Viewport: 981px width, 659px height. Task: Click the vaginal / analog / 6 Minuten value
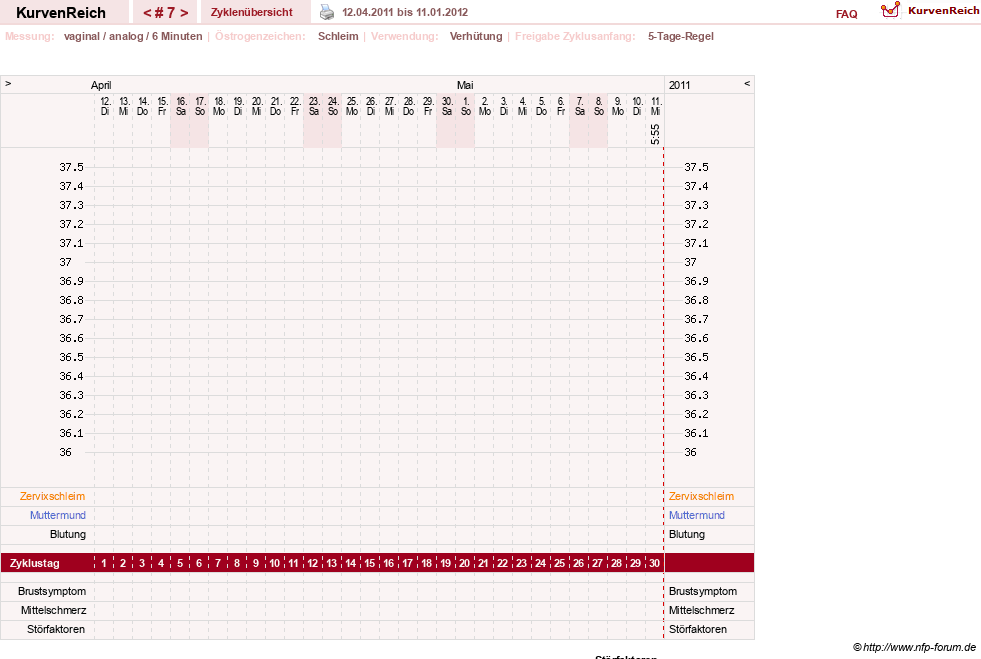coord(133,36)
